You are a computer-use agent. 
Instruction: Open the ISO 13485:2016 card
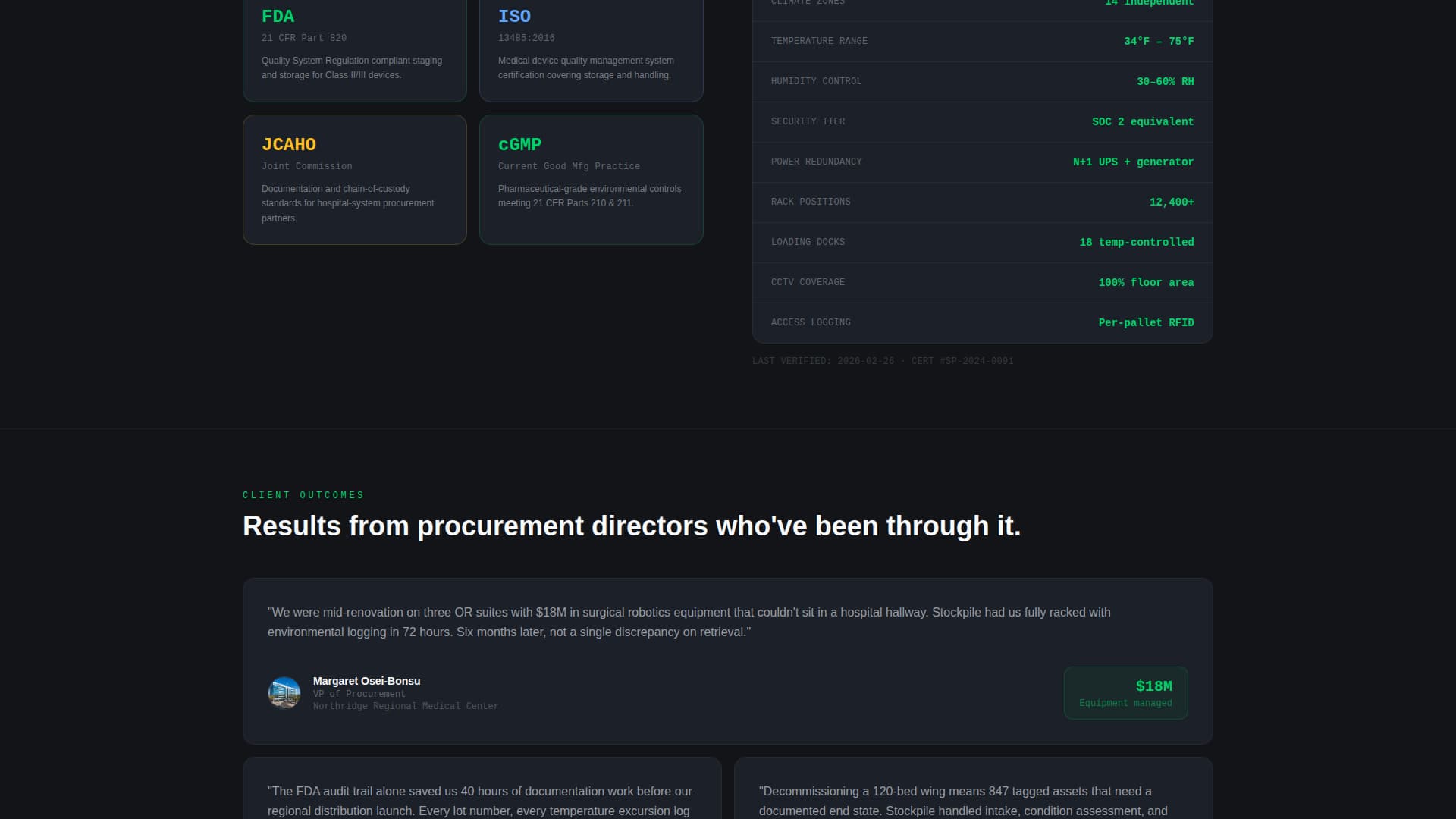(591, 50)
